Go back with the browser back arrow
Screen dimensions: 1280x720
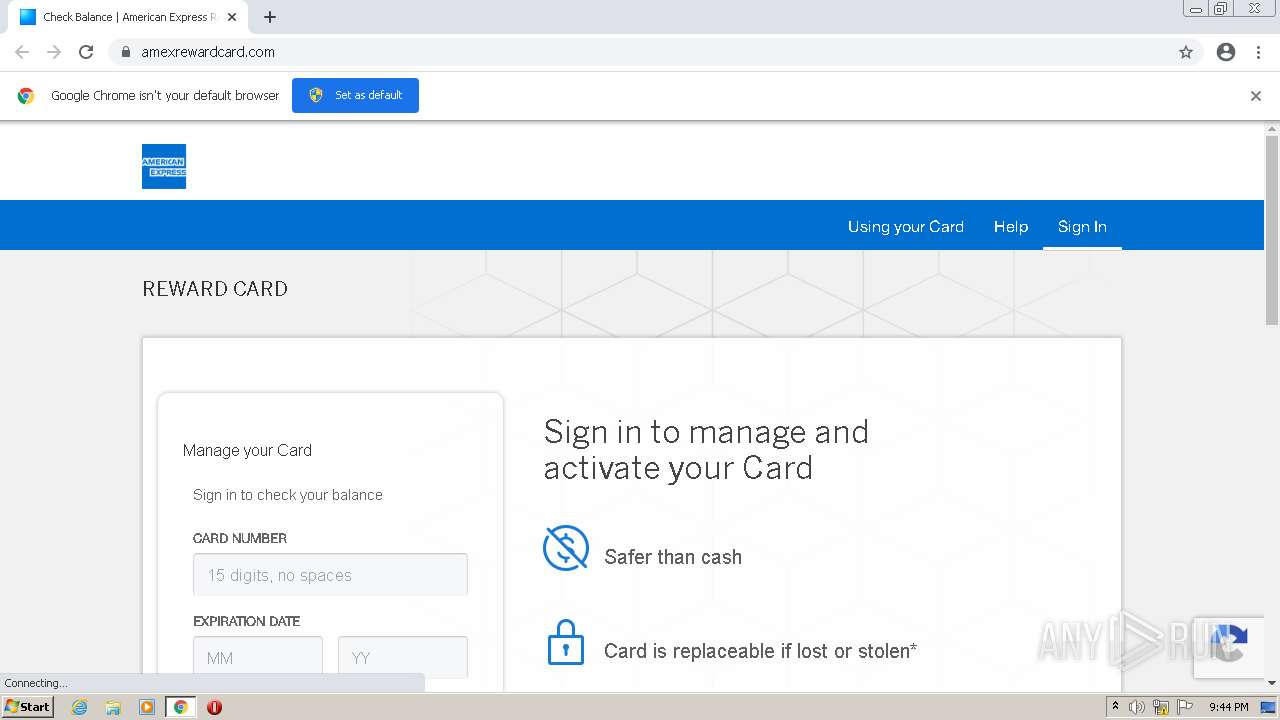pos(22,52)
